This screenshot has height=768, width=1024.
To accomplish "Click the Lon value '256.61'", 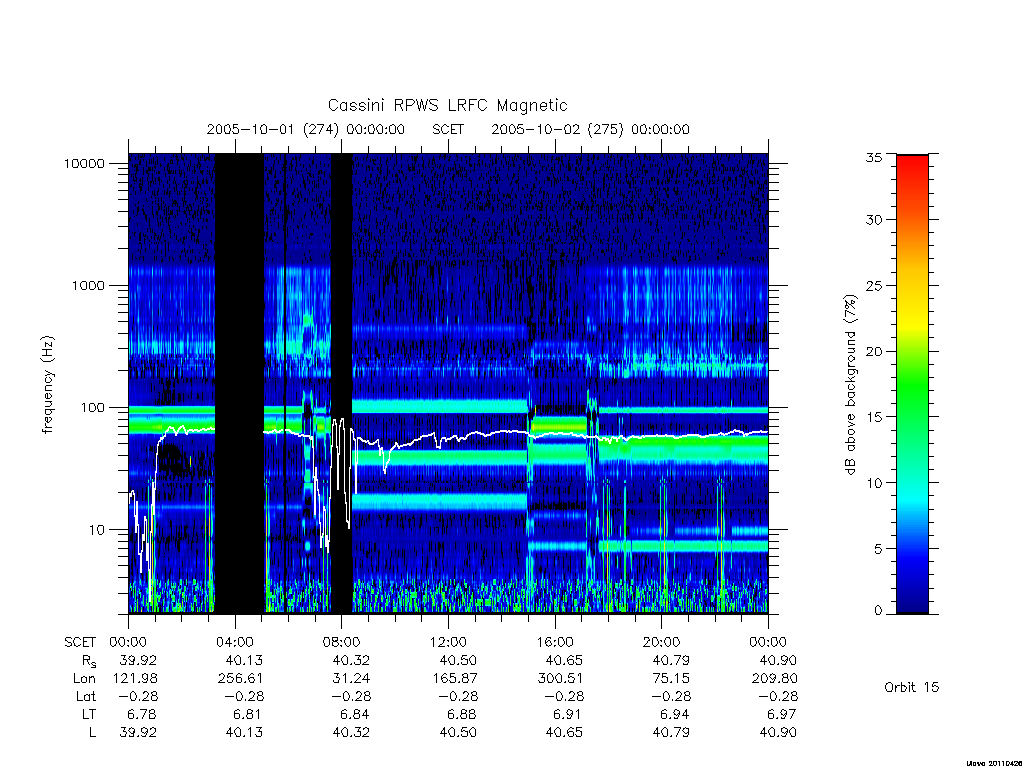I will (240, 679).
